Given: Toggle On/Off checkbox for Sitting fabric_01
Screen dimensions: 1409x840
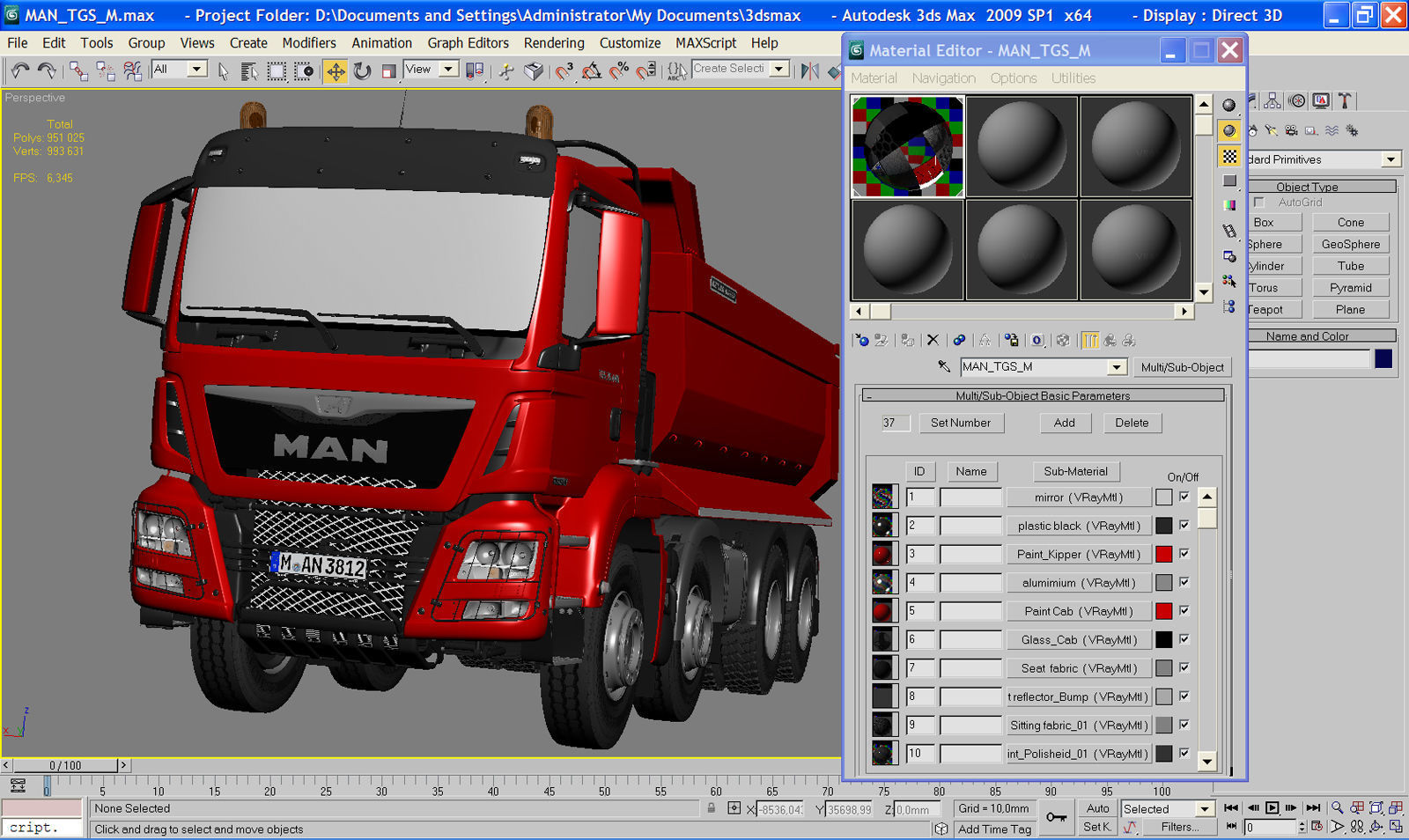Looking at the screenshot, I should 1184,724.
